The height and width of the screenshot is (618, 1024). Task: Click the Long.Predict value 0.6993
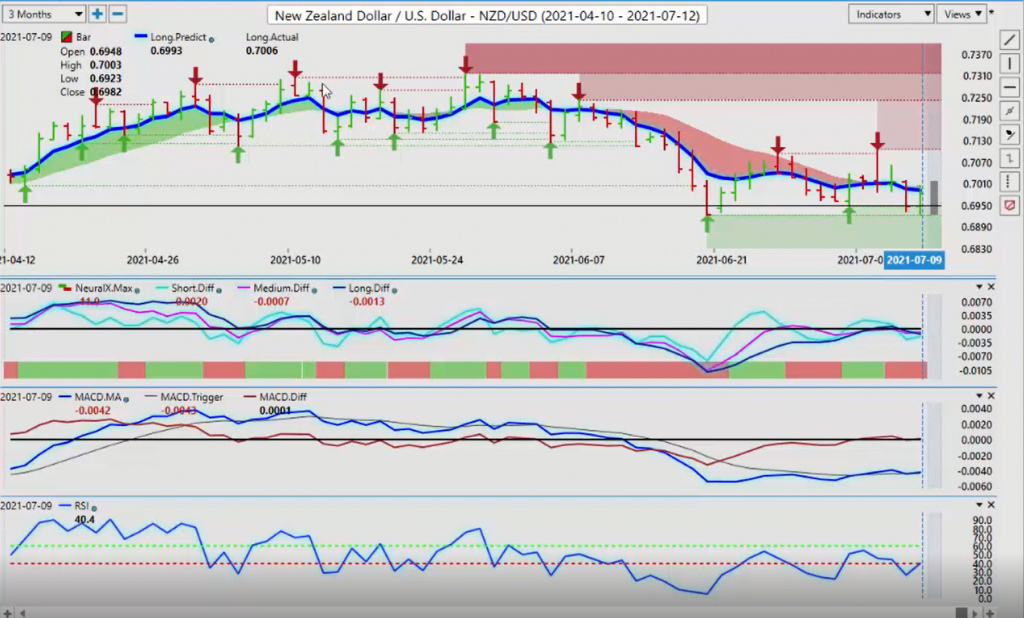[166, 51]
